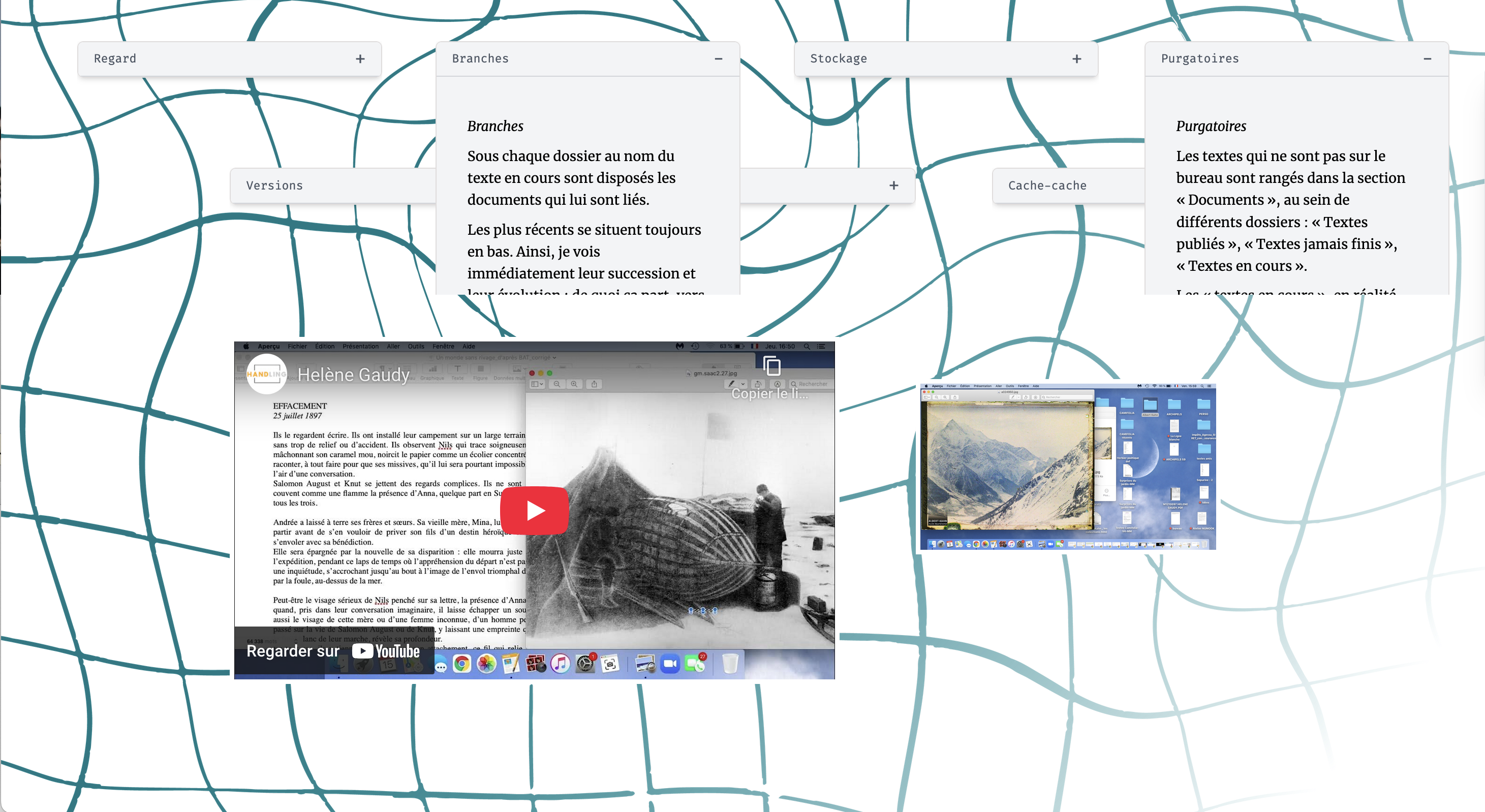Open the HANDLING channel avatar

[266, 374]
